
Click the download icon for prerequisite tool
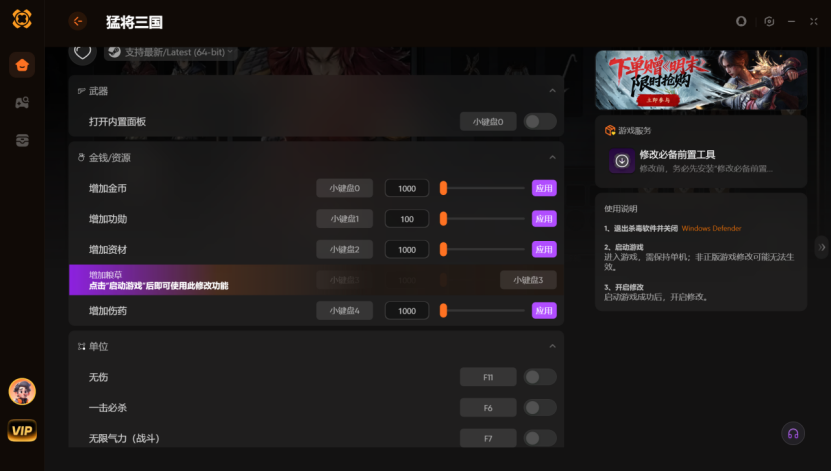(622, 161)
